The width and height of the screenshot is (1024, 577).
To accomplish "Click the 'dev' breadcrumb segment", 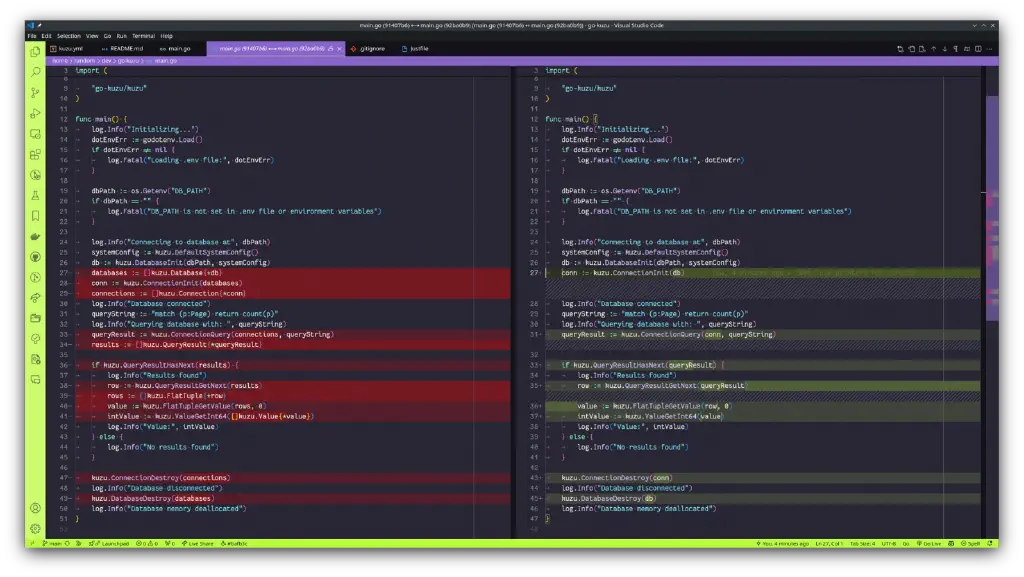I will pos(106,61).
